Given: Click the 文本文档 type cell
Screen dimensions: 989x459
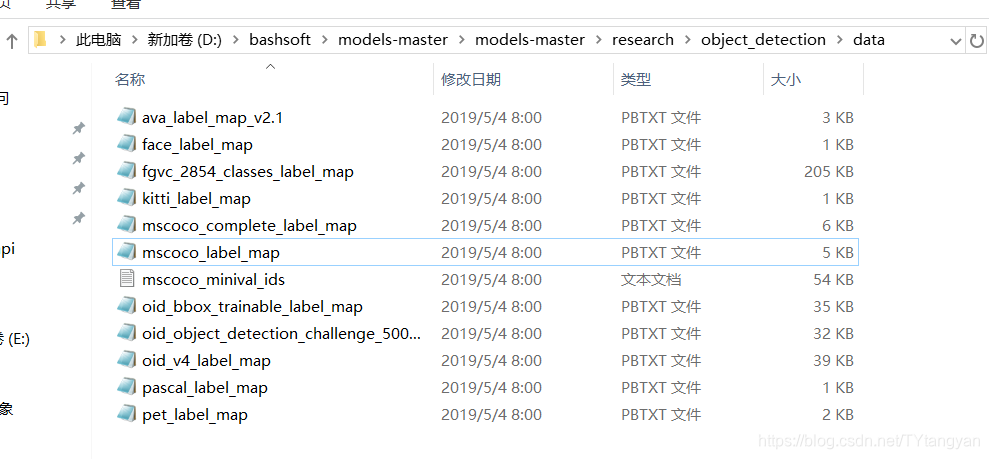Looking at the screenshot, I should (651, 279).
